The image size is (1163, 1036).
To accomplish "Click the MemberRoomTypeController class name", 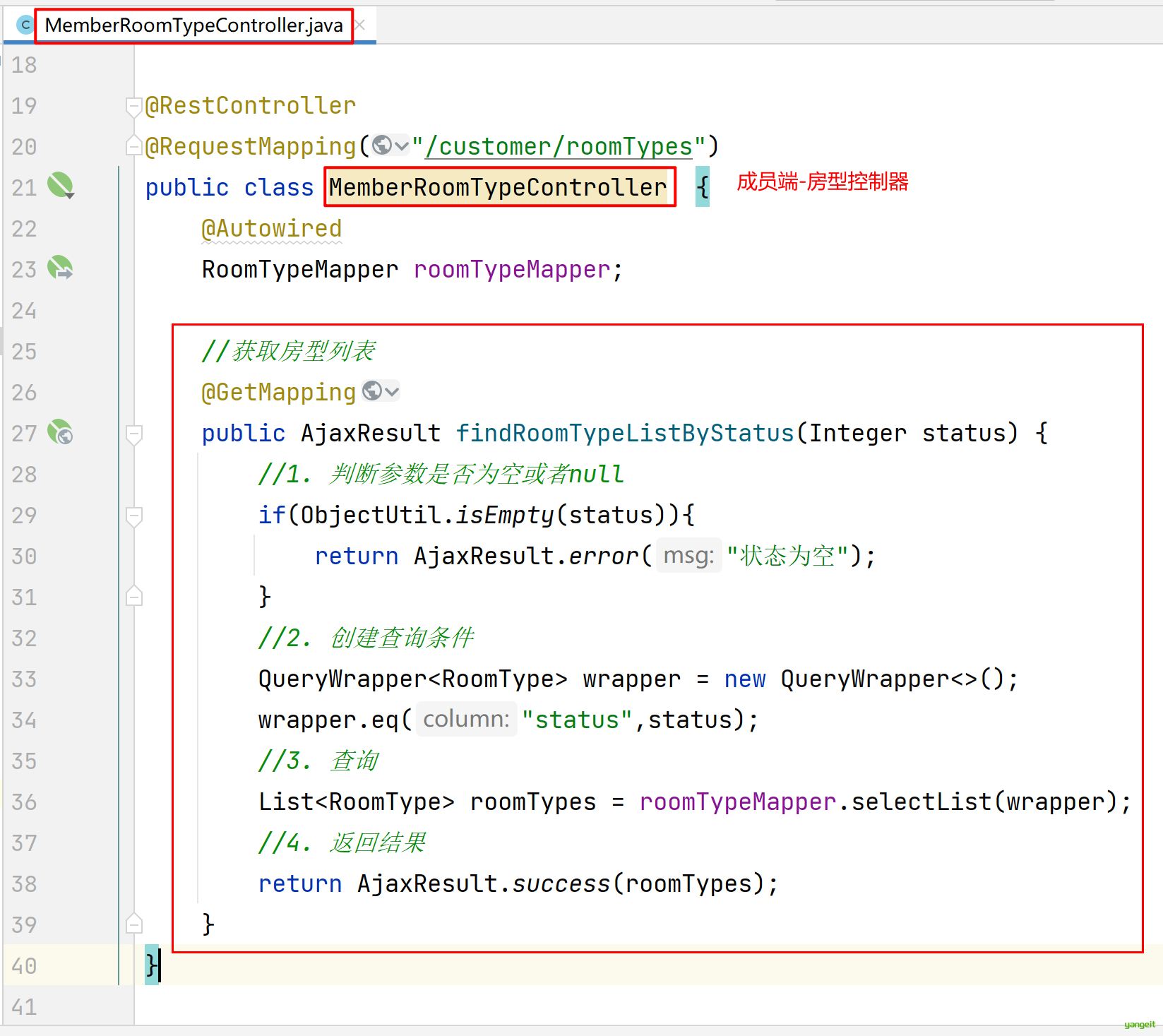I will 498,187.
